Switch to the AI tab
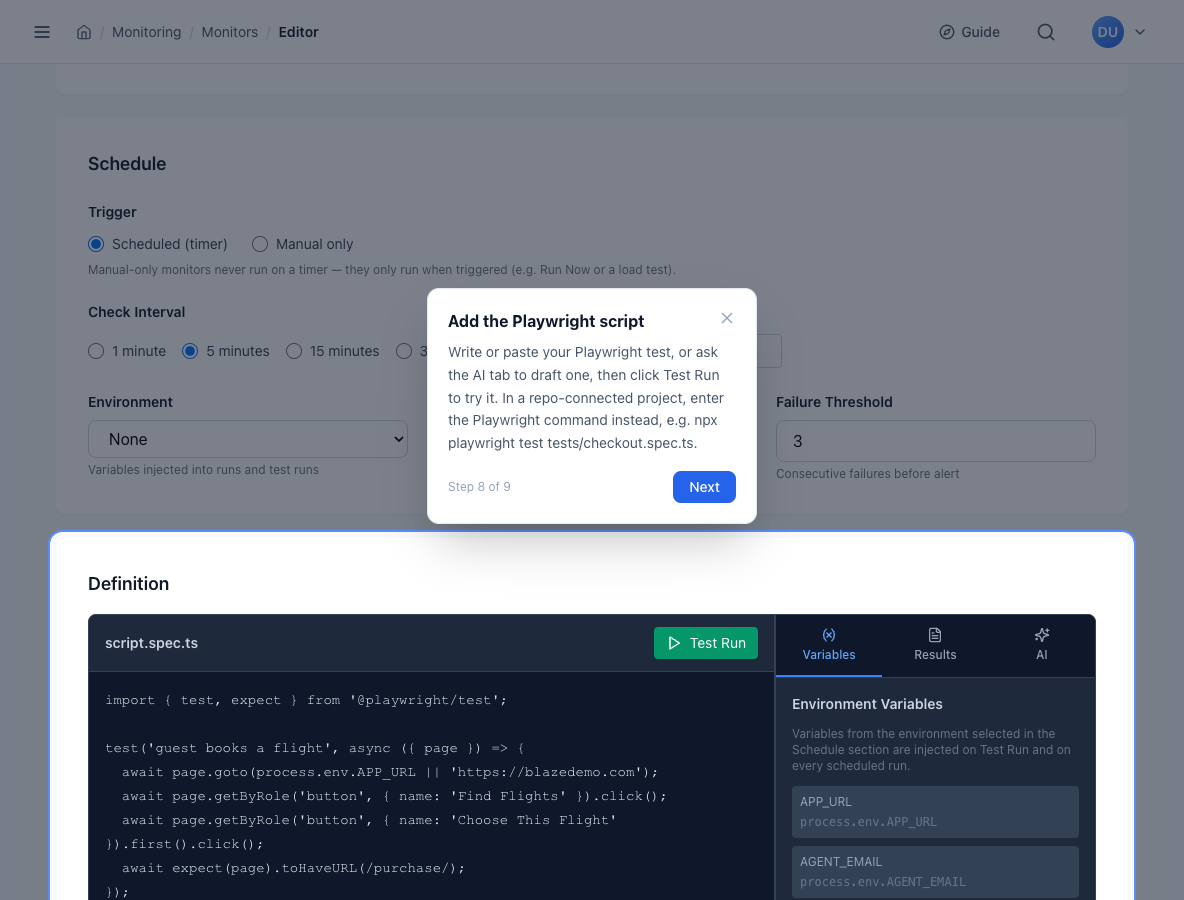The image size is (1184, 900). tap(1041, 645)
